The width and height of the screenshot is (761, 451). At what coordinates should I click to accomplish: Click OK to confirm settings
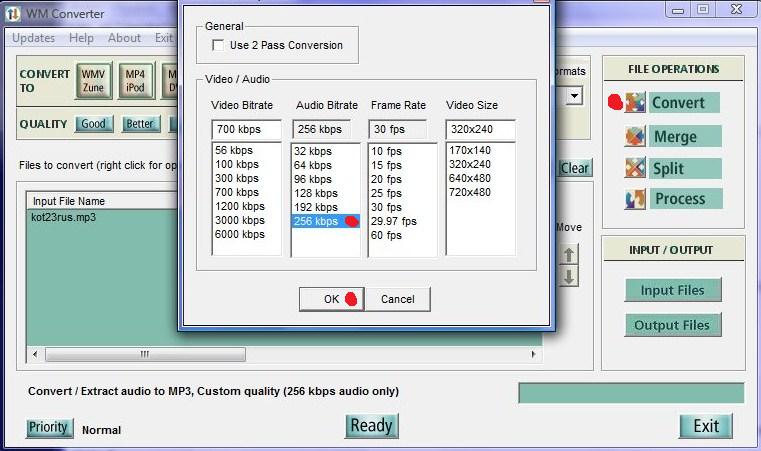[331, 299]
